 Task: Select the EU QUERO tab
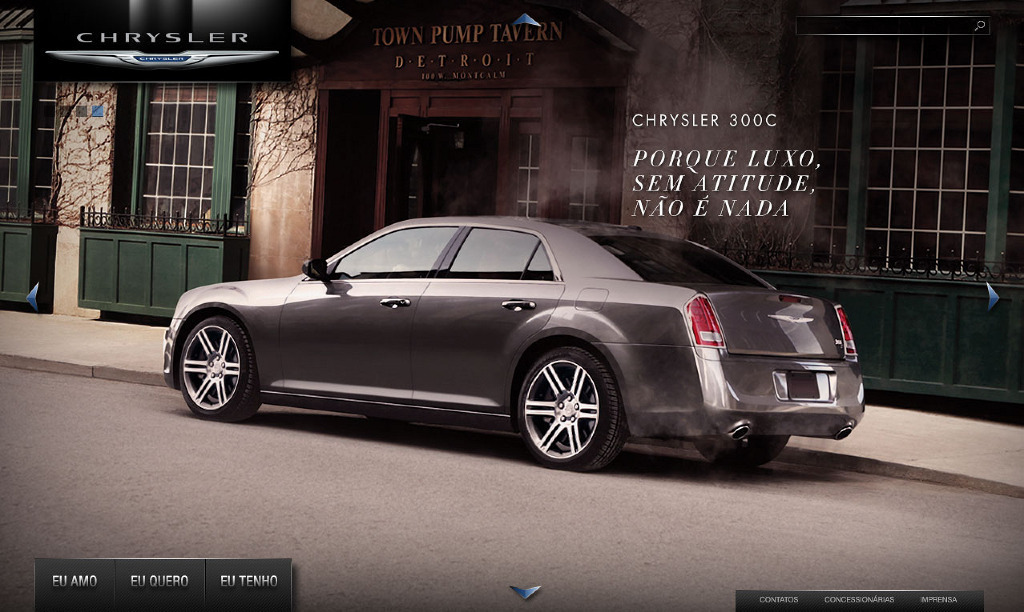160,581
